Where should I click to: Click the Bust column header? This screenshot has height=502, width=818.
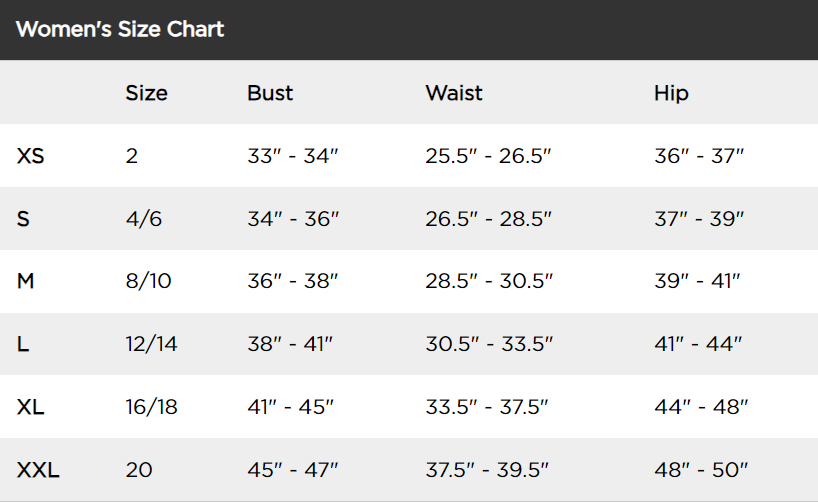(270, 93)
